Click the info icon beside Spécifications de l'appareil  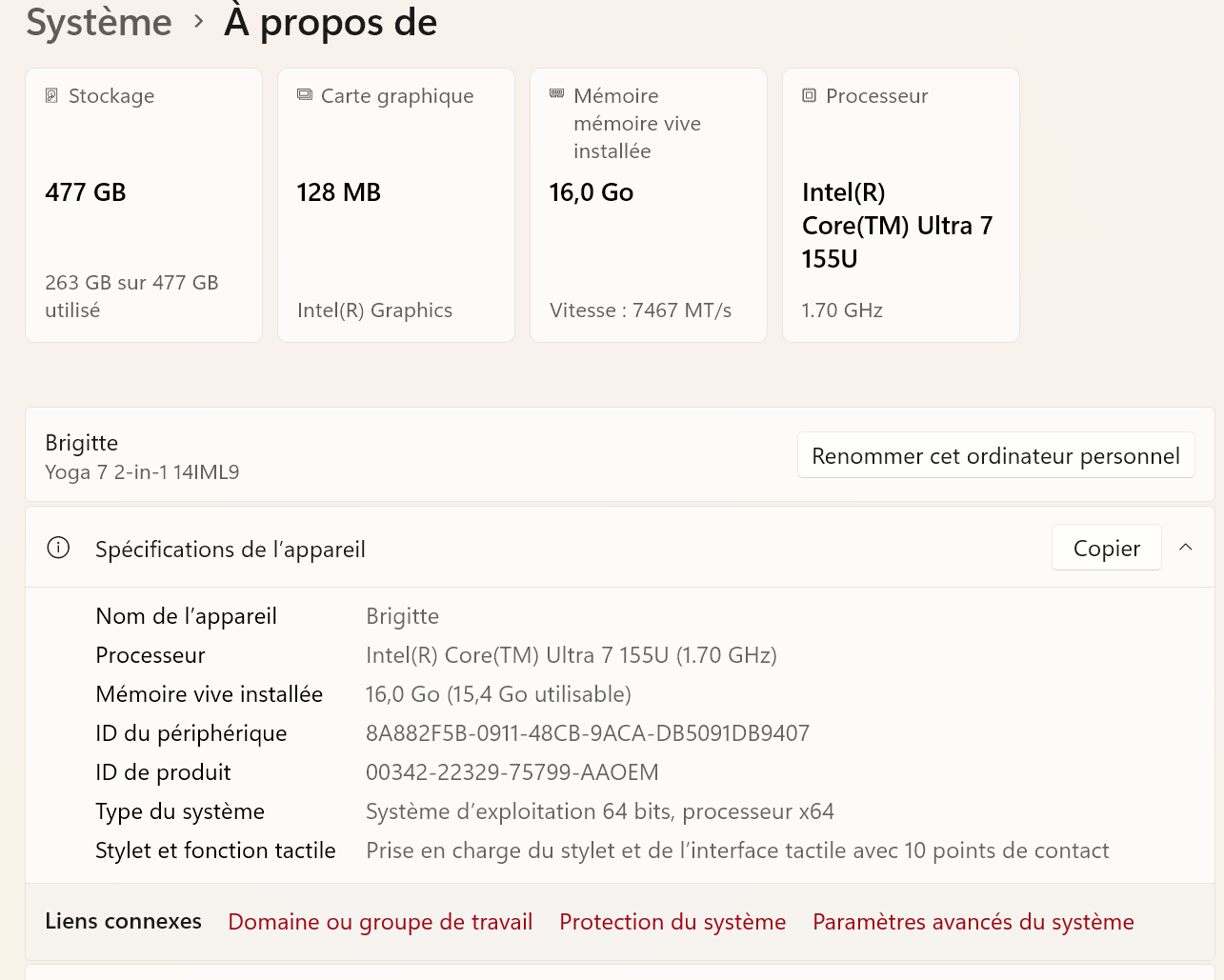58,548
